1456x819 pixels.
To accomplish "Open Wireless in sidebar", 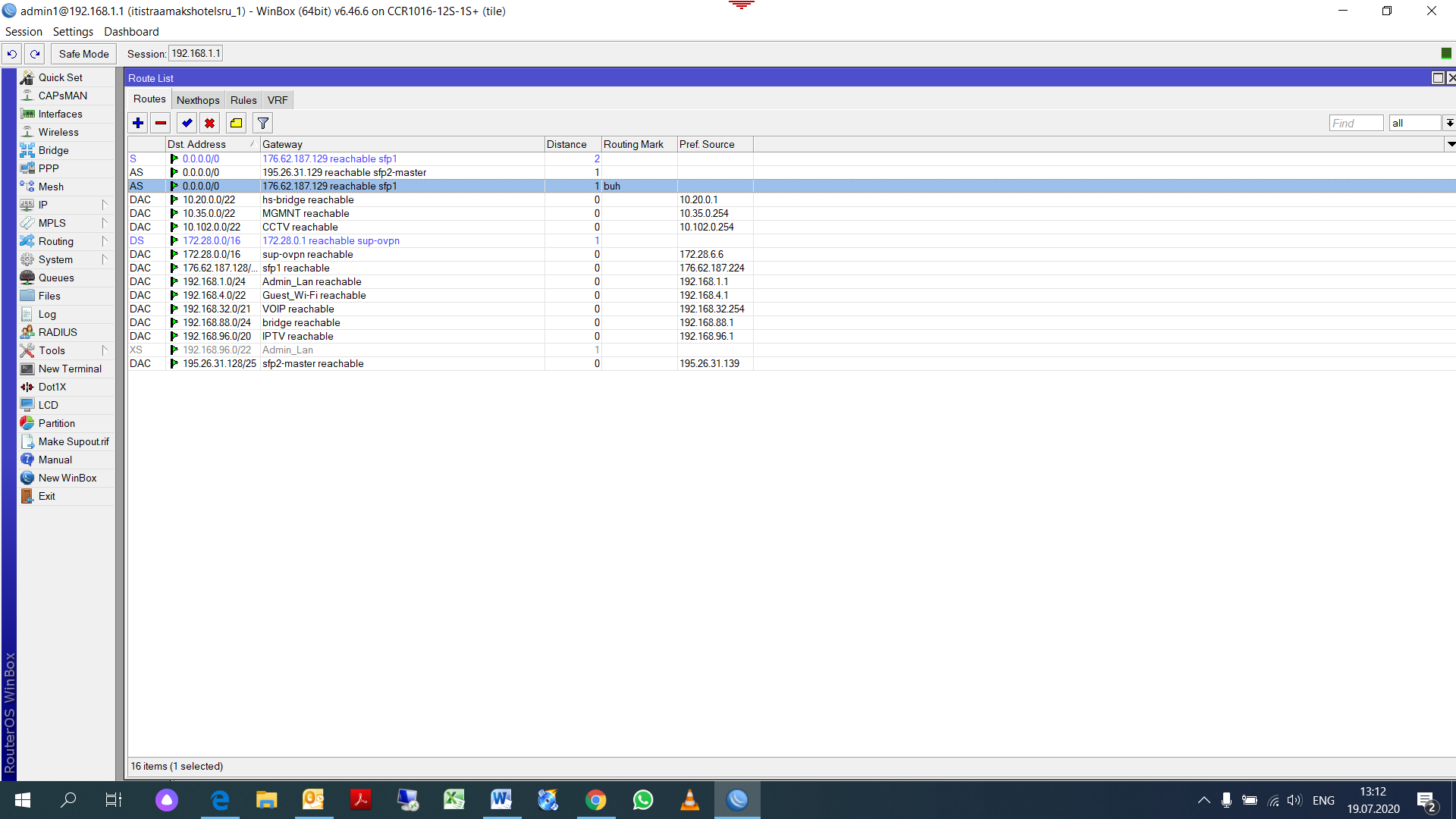I will click(66, 132).
